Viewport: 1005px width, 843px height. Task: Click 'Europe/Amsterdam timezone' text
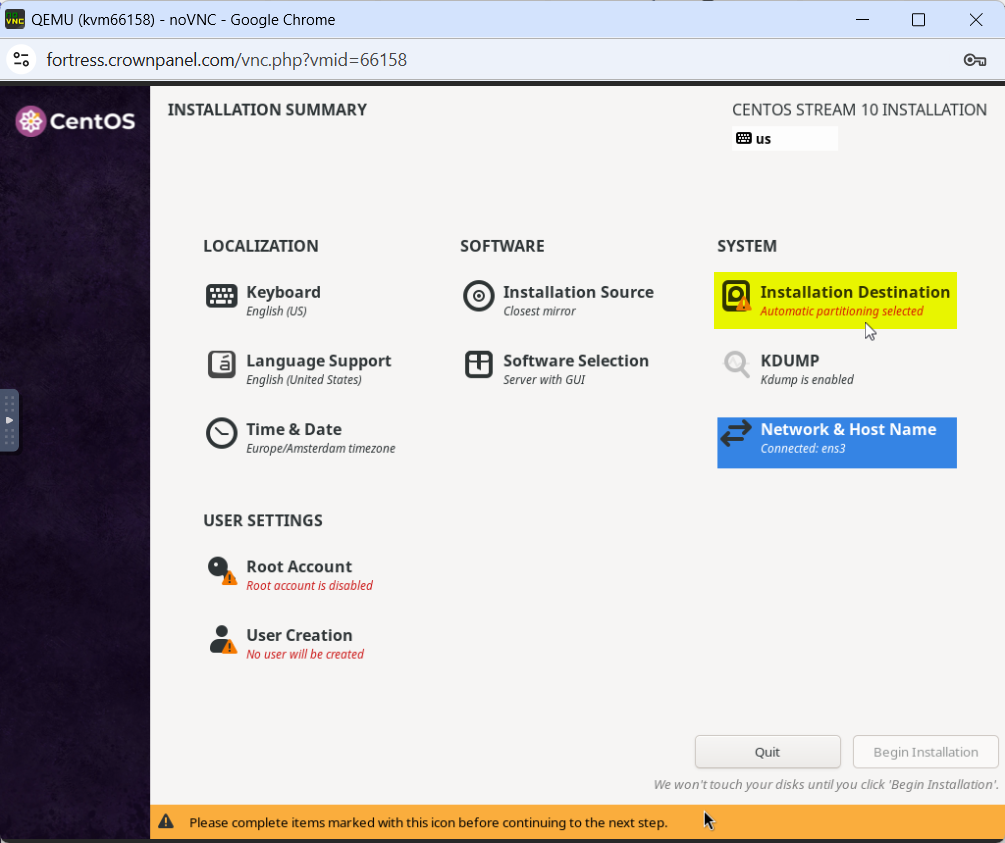320,449
